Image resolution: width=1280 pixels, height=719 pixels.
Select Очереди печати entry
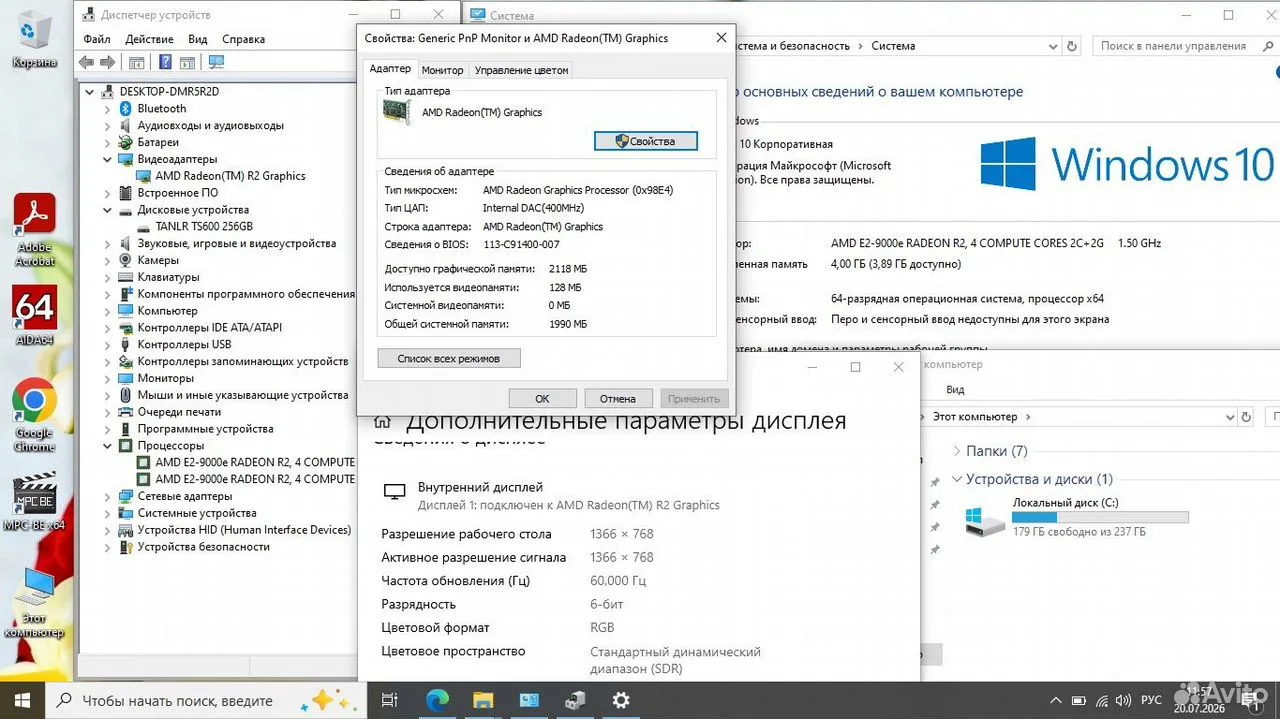[x=179, y=412]
